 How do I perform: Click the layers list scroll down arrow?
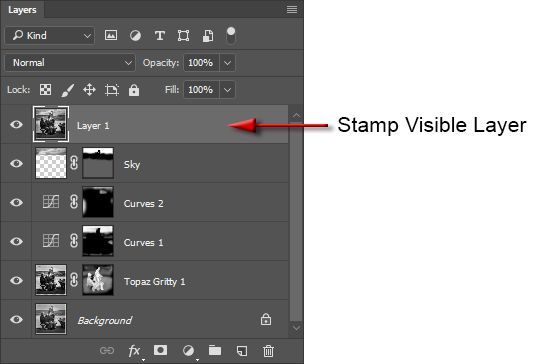click(296, 327)
